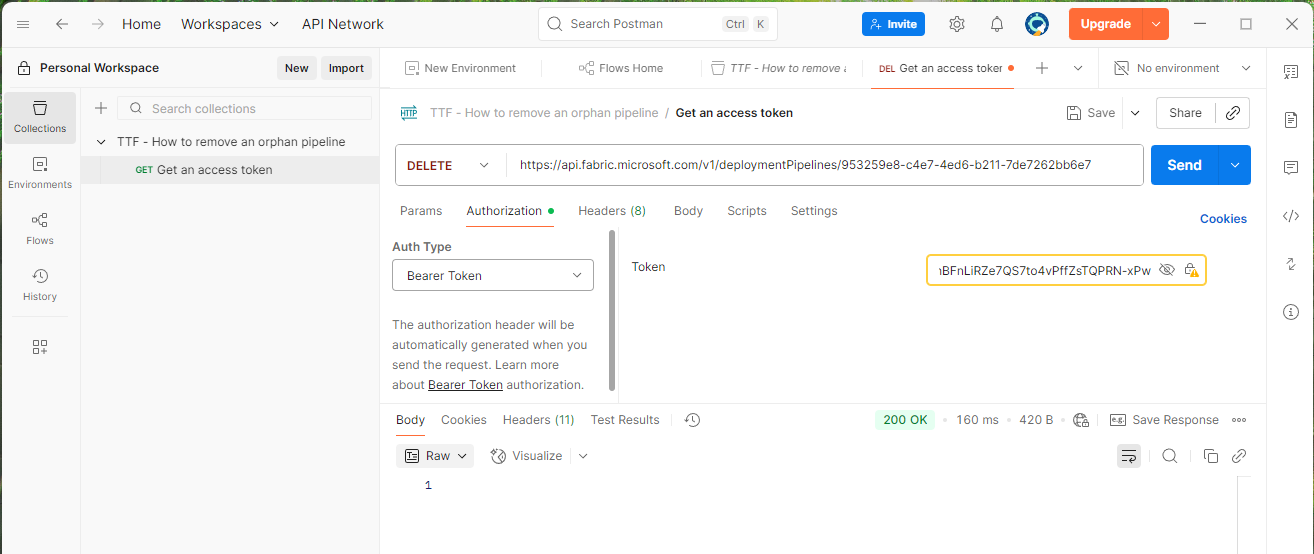This screenshot has width=1314, height=554.
Task: Go forward with the right arrow
Action: [97, 24]
